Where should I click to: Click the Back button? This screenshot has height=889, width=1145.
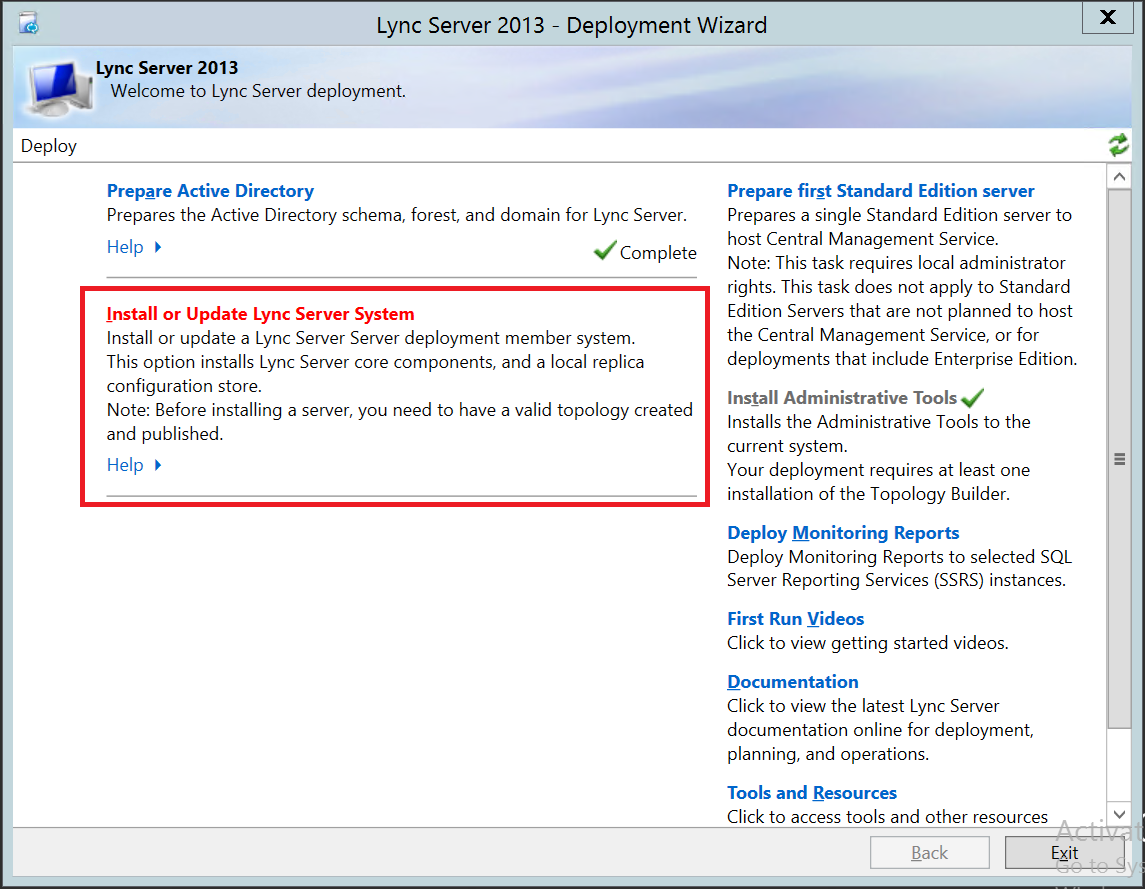pyautogui.click(x=930, y=852)
